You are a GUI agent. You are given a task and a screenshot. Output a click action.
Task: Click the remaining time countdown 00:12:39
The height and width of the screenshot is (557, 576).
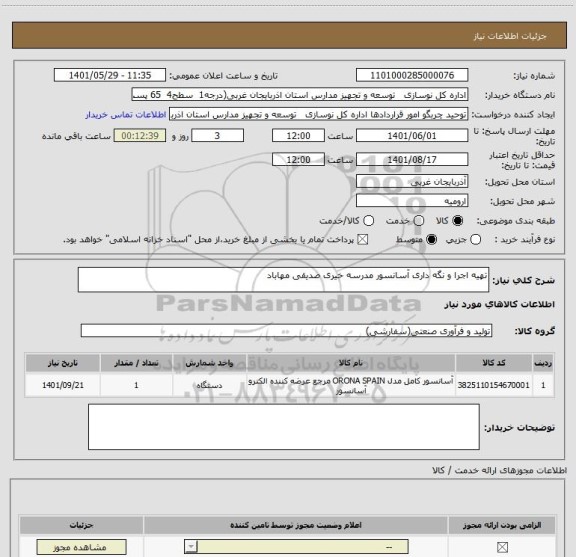click(x=140, y=136)
